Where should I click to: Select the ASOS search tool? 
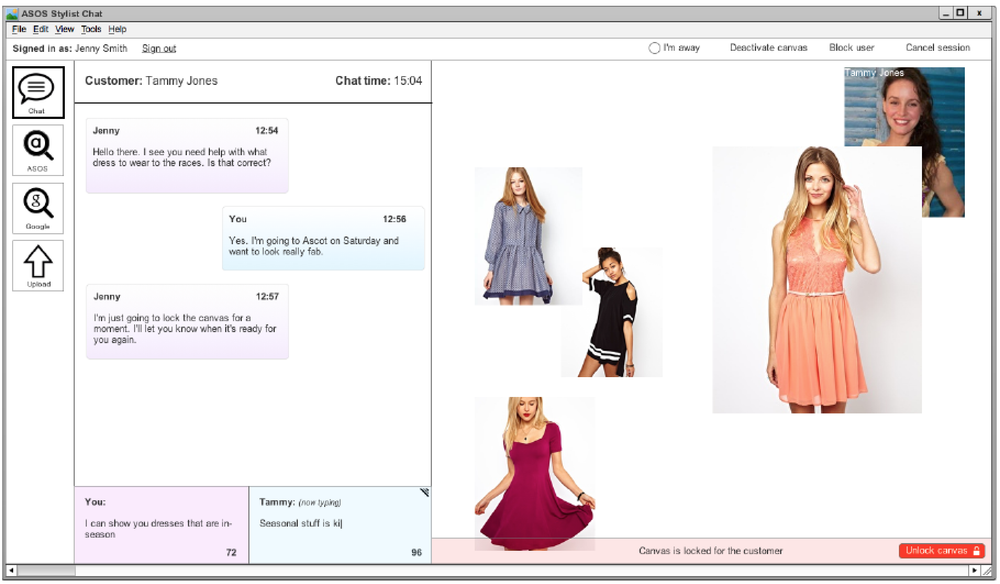37,150
